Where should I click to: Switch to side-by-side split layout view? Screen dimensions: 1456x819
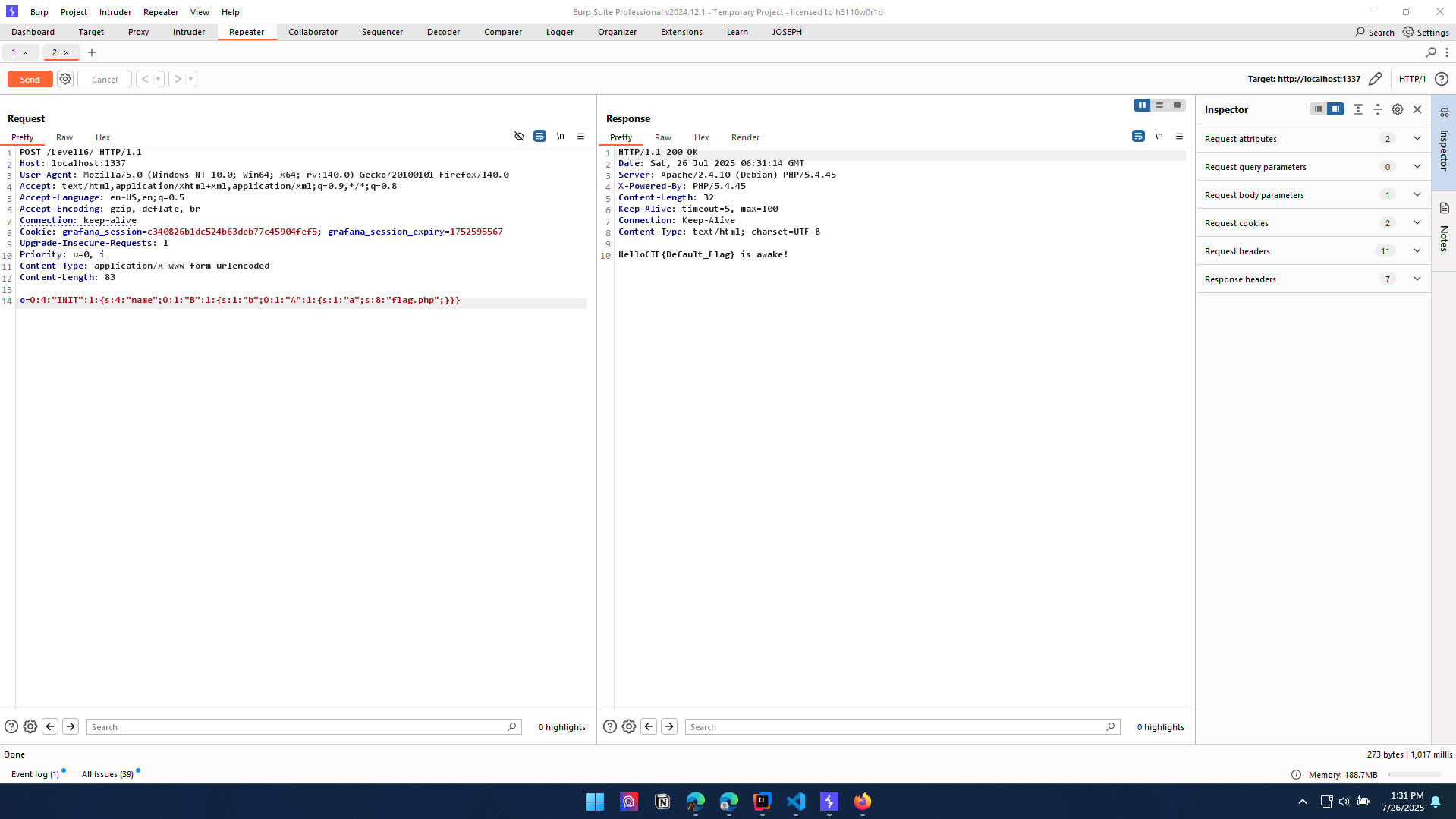pyautogui.click(x=1141, y=106)
